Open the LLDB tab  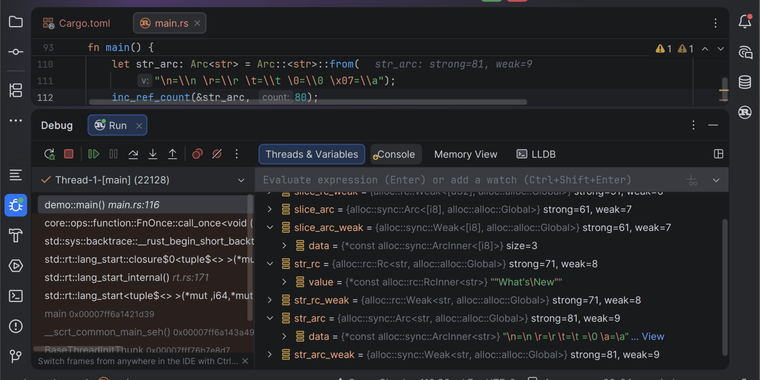point(536,154)
